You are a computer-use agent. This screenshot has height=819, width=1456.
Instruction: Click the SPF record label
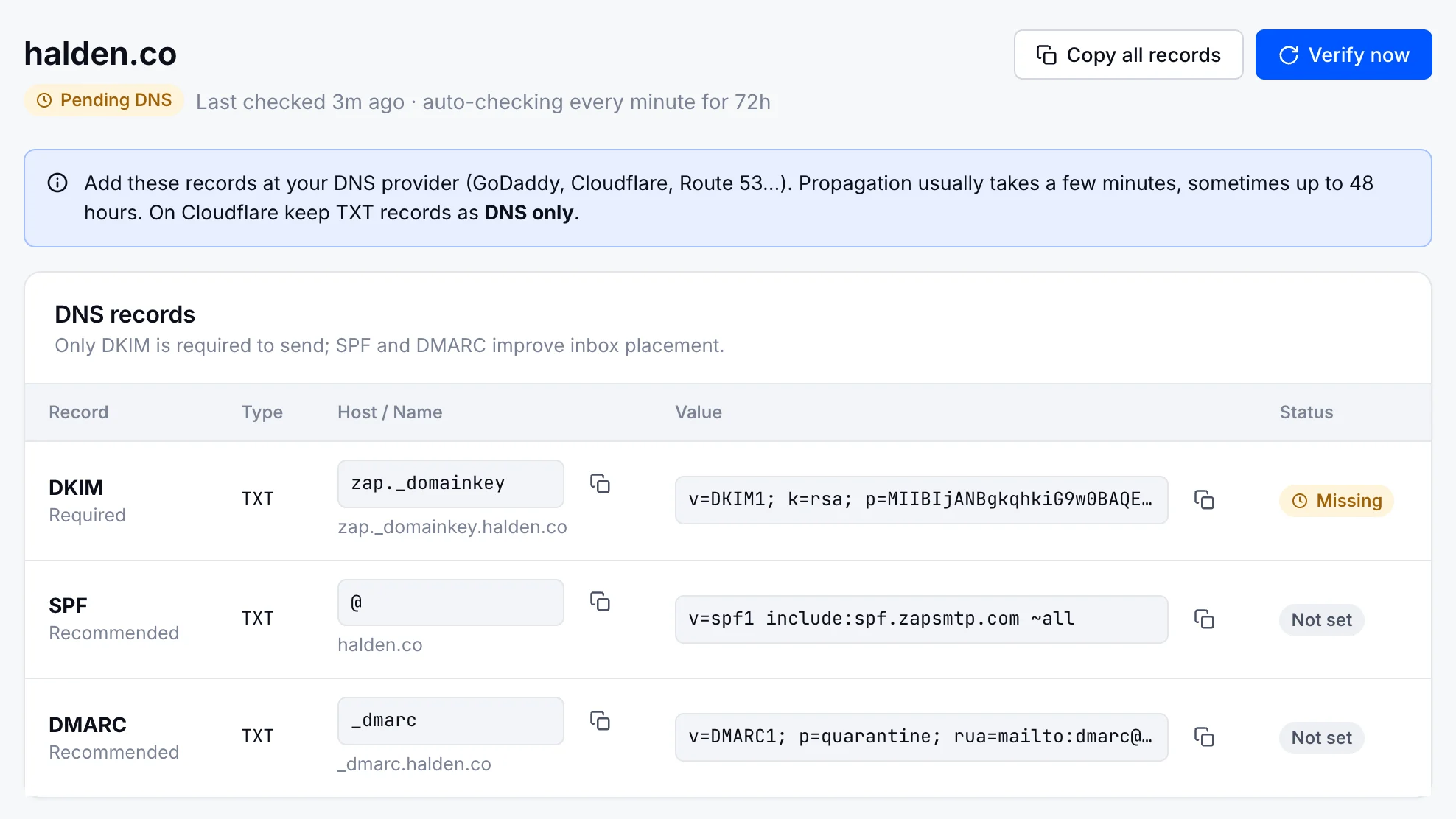click(x=68, y=605)
